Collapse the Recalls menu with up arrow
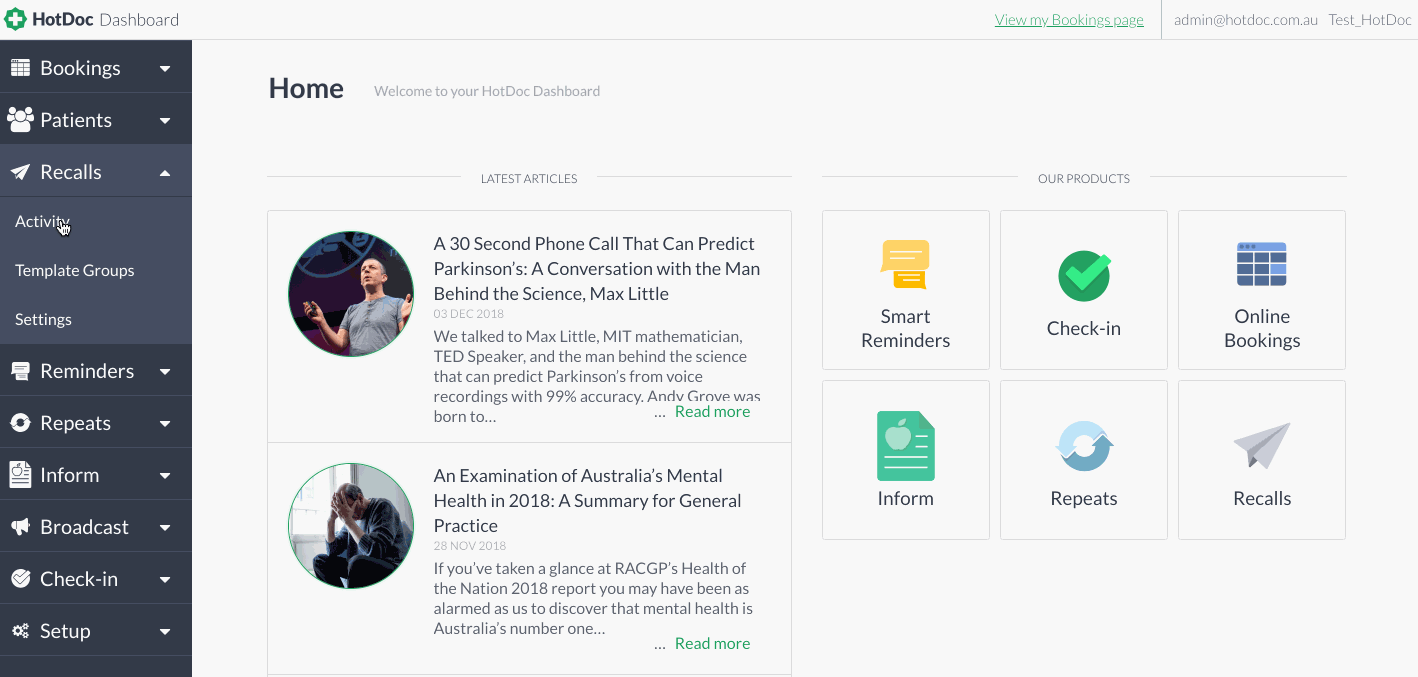Screen dimensions: 1418x677 point(165,173)
